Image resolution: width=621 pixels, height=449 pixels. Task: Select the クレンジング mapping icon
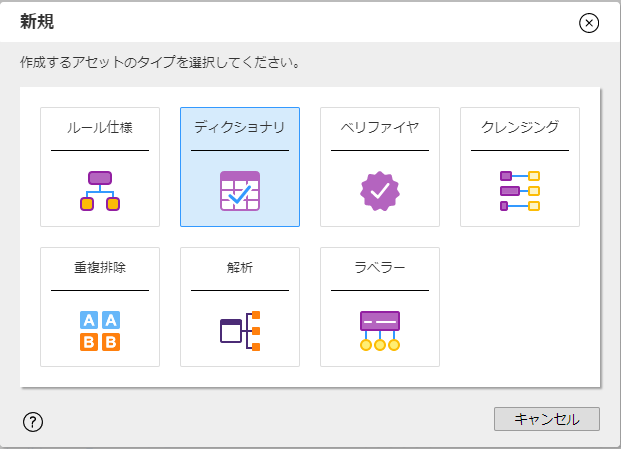(x=520, y=191)
